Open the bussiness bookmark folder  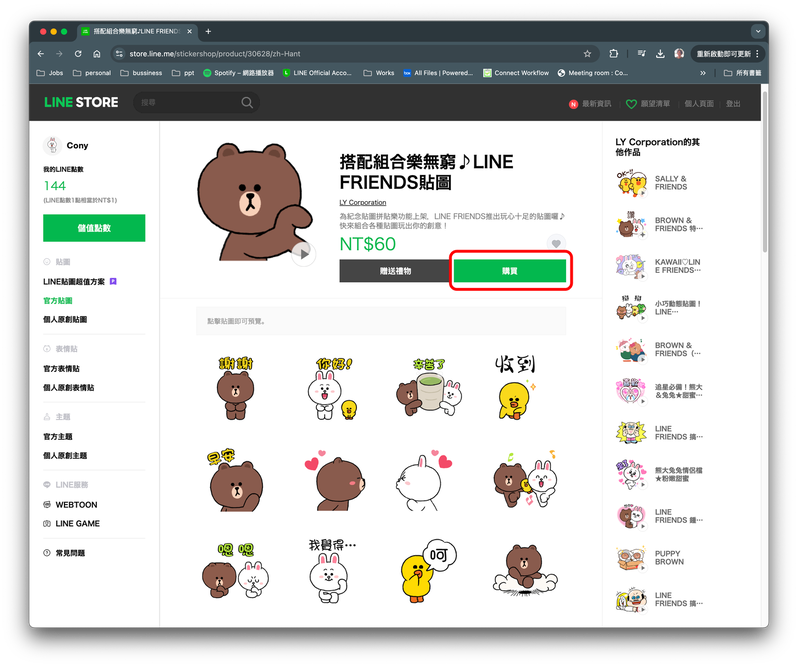(x=141, y=73)
